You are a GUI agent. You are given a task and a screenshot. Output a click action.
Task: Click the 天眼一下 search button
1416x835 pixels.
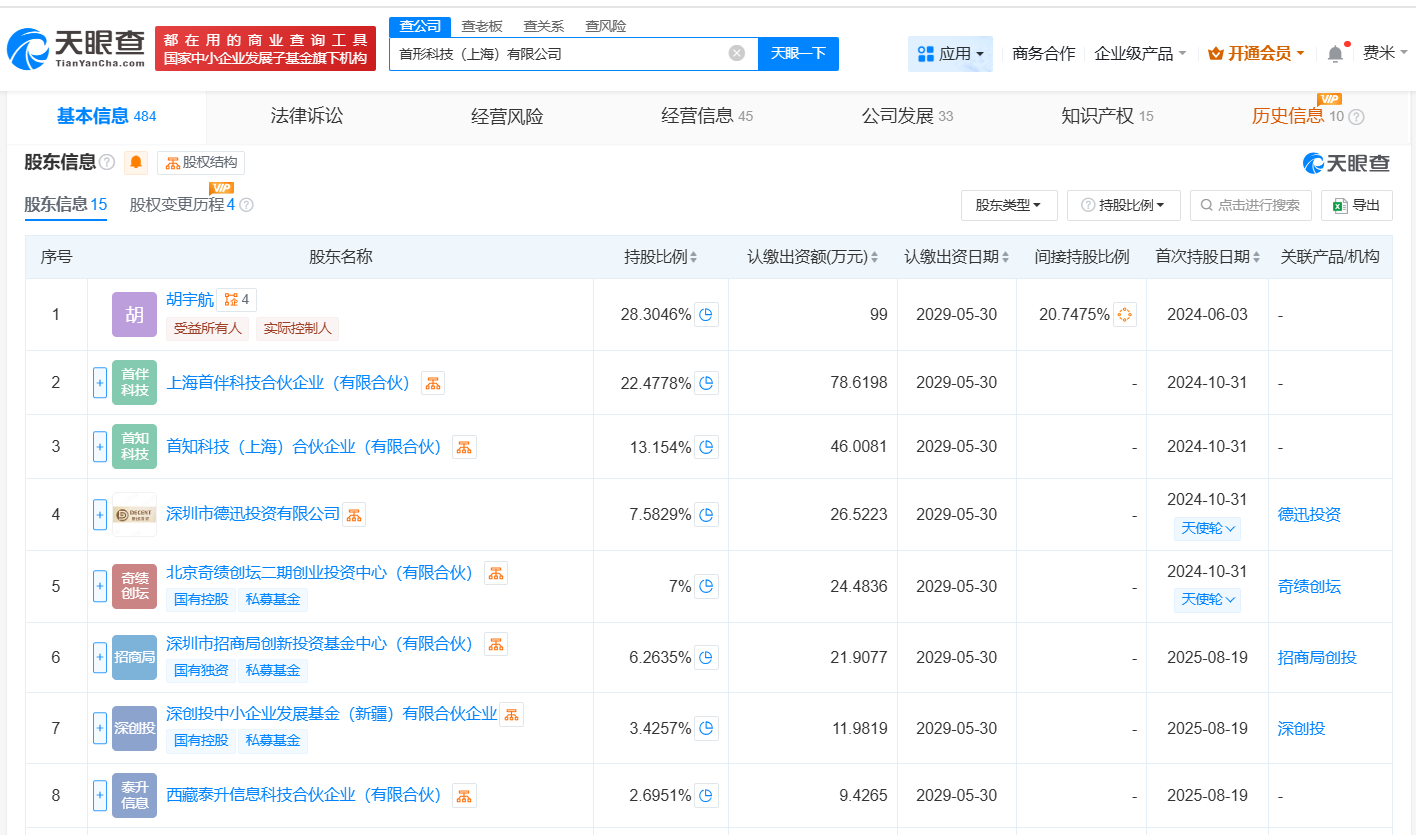(x=798, y=54)
